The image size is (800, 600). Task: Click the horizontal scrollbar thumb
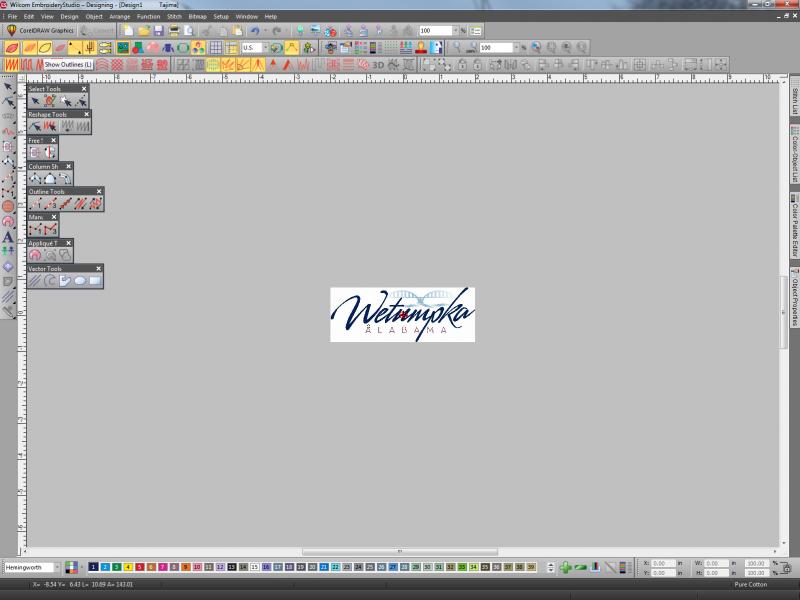pyautogui.click(x=399, y=551)
